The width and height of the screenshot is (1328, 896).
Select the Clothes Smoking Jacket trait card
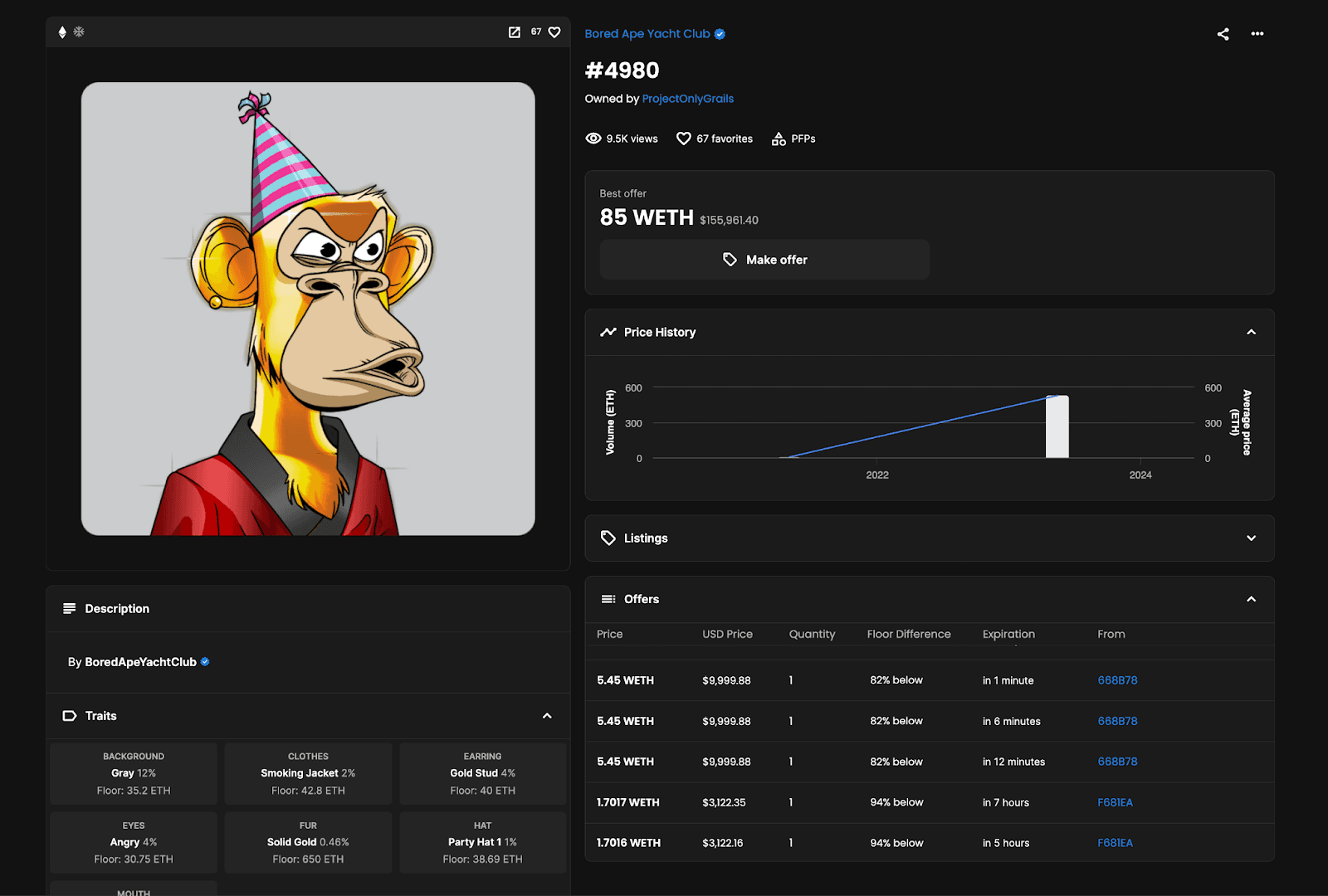click(x=308, y=773)
